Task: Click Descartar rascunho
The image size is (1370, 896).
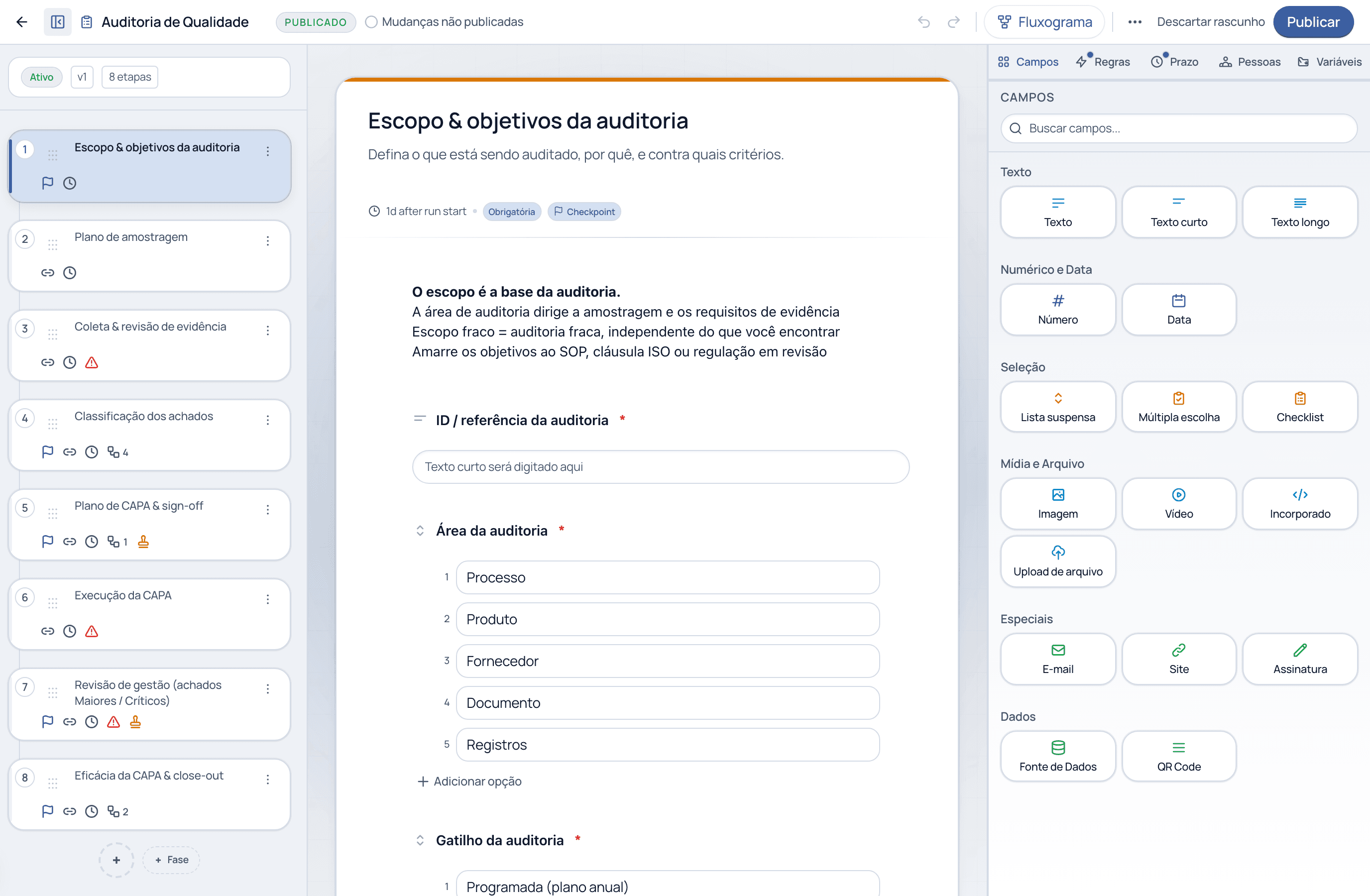Action: (x=1211, y=22)
